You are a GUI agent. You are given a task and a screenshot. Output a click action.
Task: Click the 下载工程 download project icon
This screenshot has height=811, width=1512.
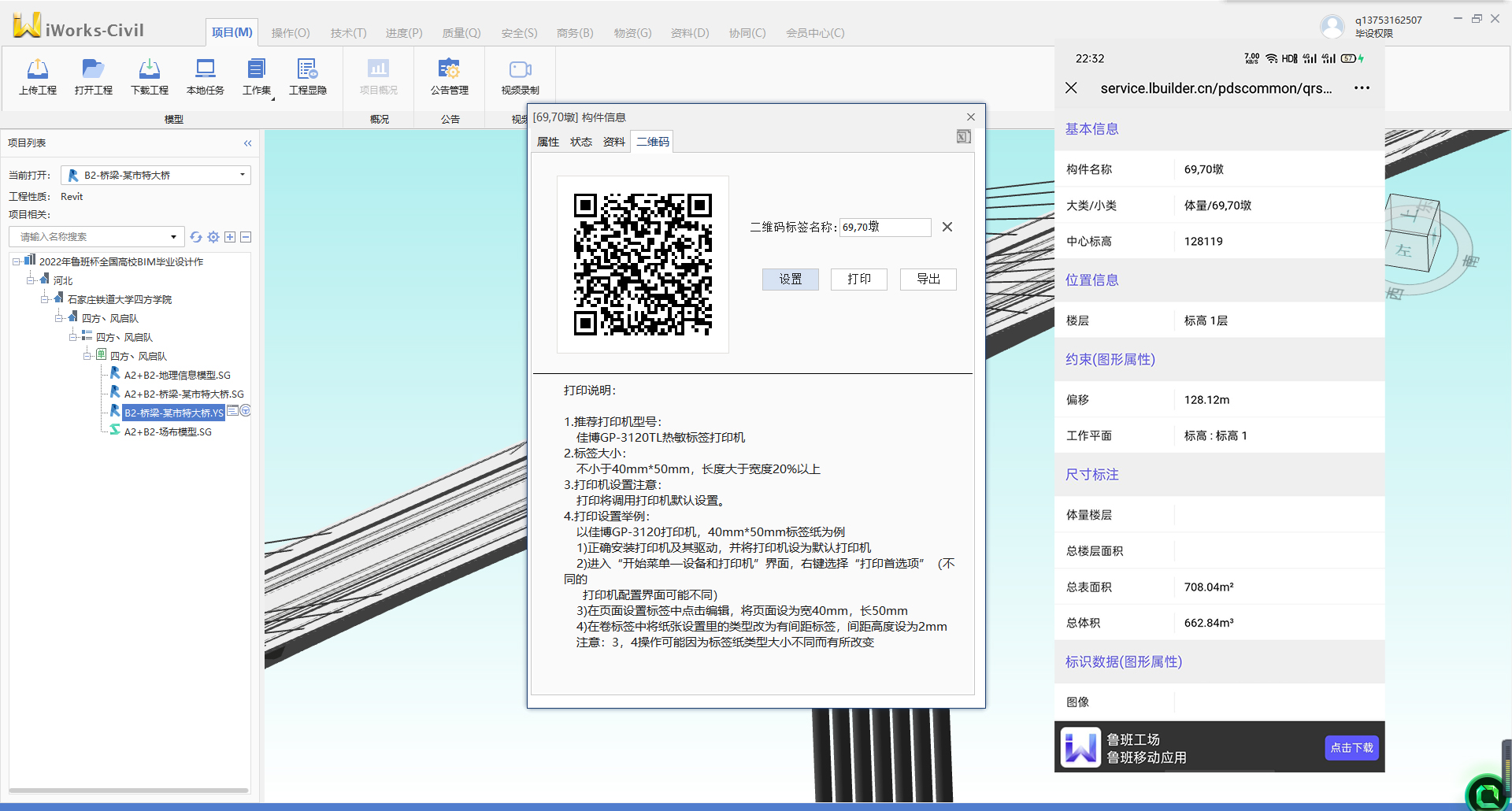point(150,69)
